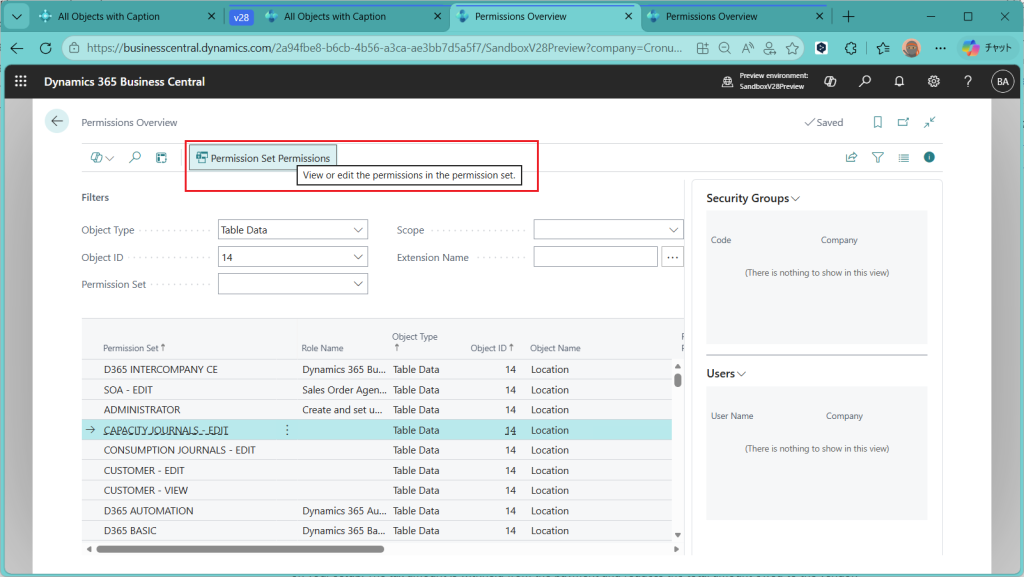Click the notifications bell icon
The height and width of the screenshot is (577, 1024).
tap(899, 82)
